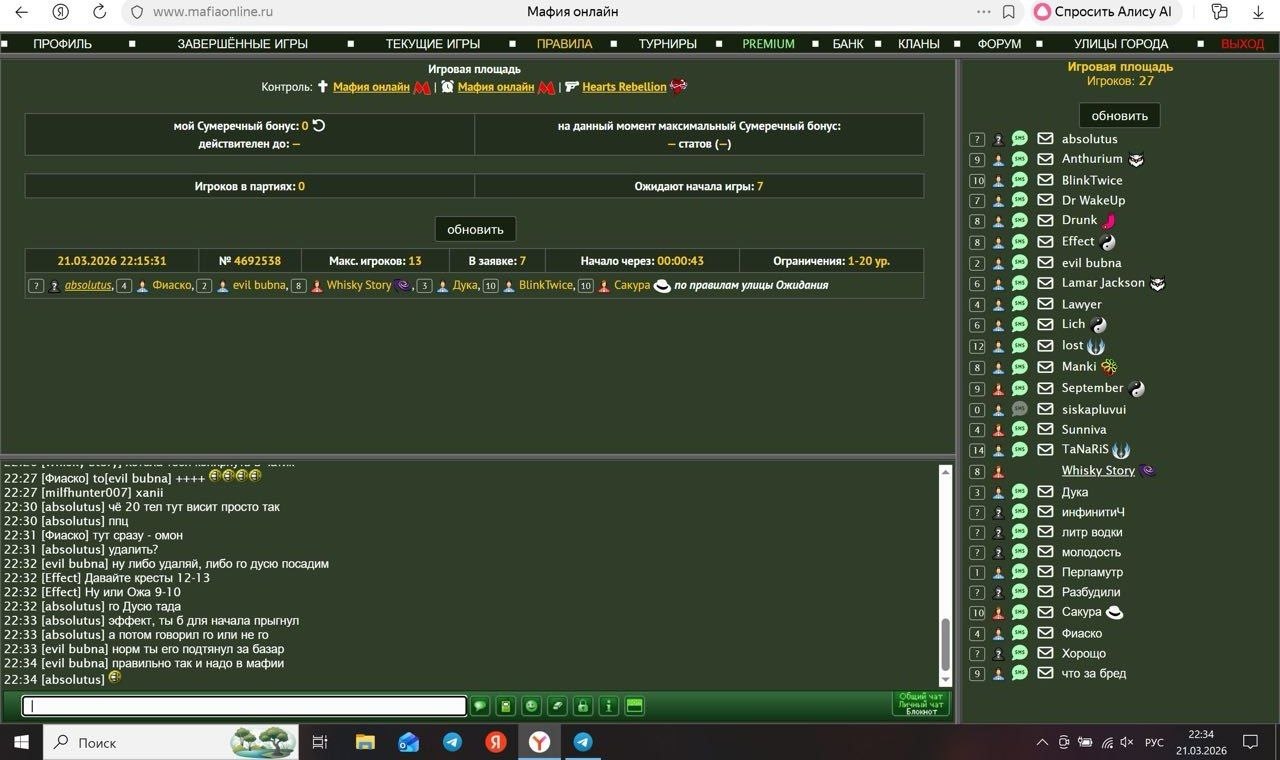This screenshot has width=1280, height=760.
Task: Open the profile icon beside Effect
Action: coord(998,242)
